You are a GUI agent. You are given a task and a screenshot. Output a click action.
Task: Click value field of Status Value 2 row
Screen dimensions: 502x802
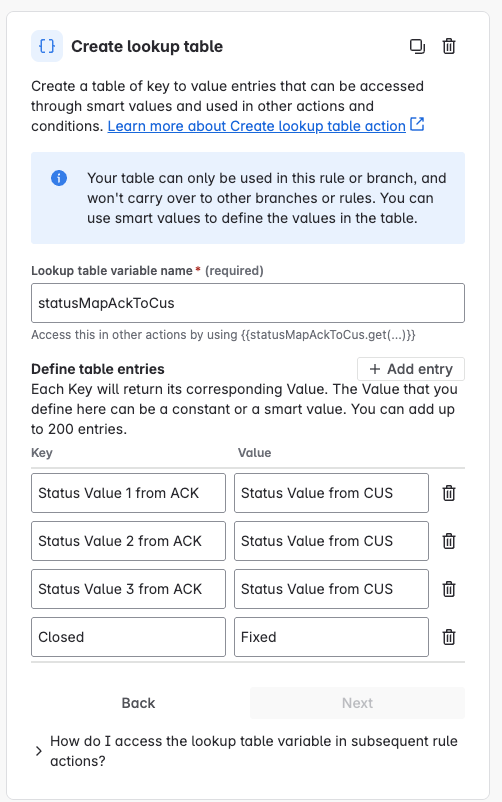click(331, 541)
